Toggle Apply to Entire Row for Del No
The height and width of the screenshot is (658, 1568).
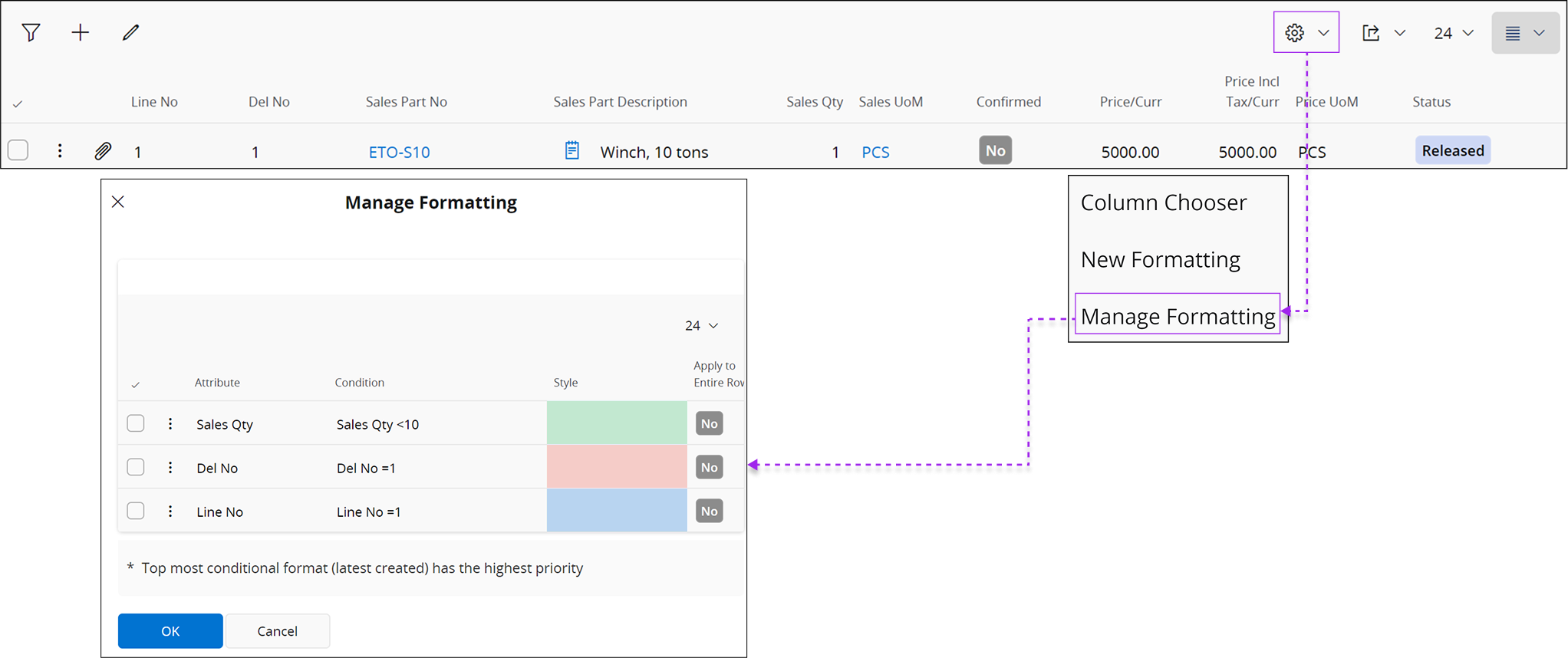pos(710,467)
